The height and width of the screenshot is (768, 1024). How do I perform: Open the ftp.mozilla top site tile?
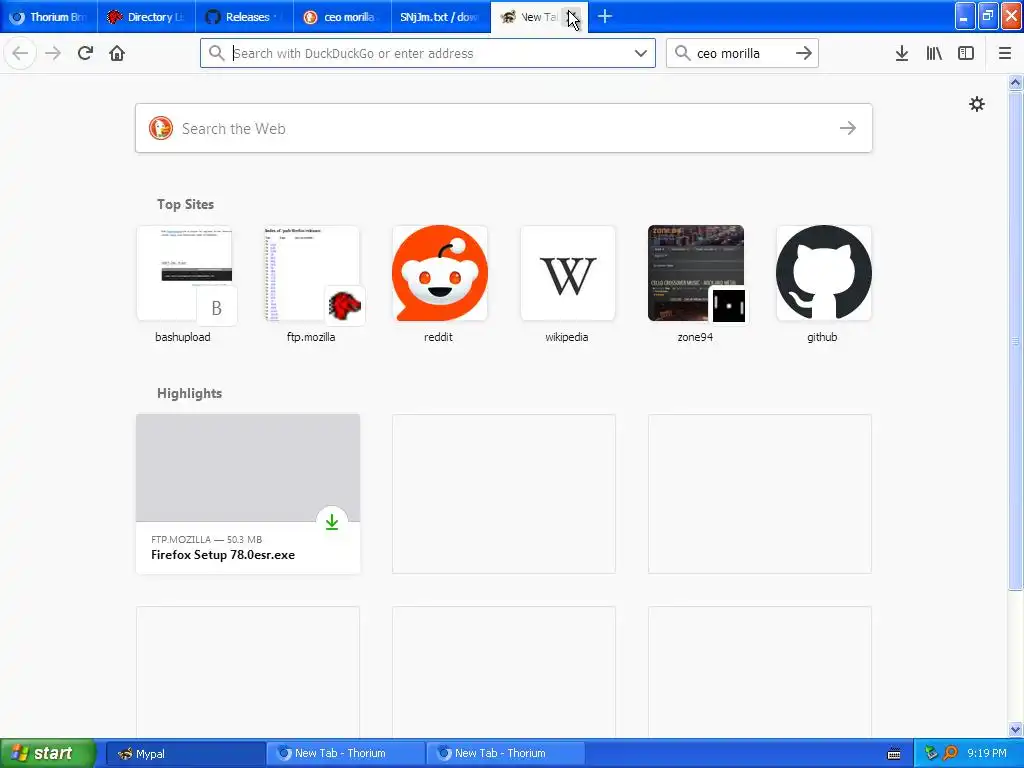[x=312, y=284]
